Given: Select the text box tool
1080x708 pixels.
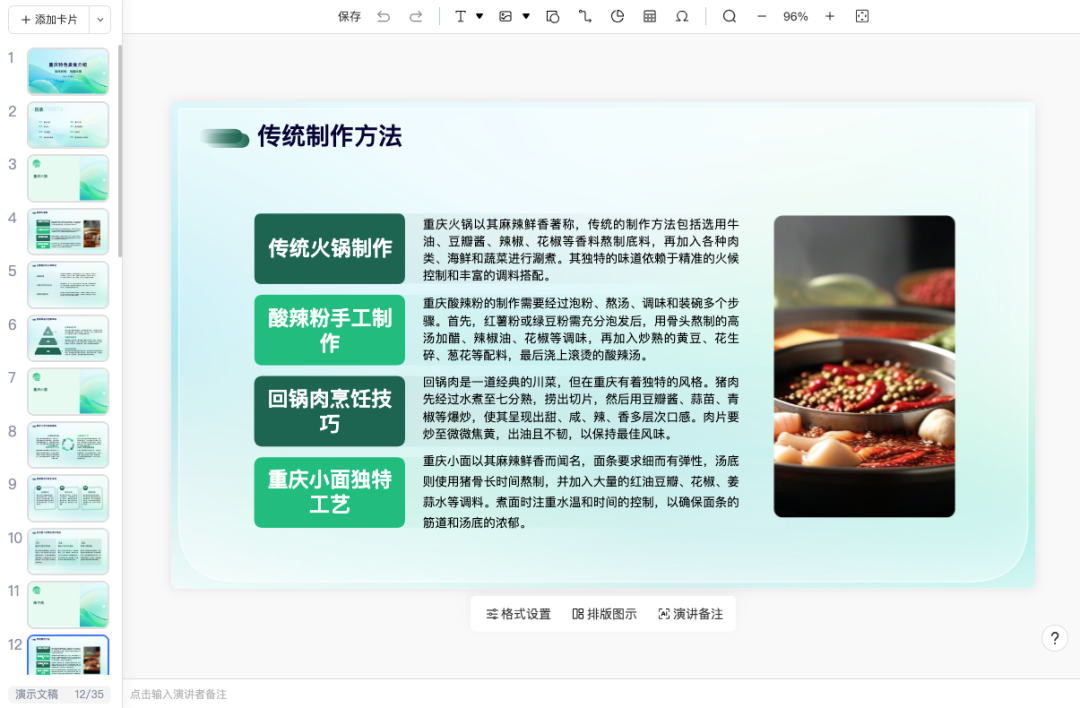Looking at the screenshot, I should pyautogui.click(x=460, y=17).
